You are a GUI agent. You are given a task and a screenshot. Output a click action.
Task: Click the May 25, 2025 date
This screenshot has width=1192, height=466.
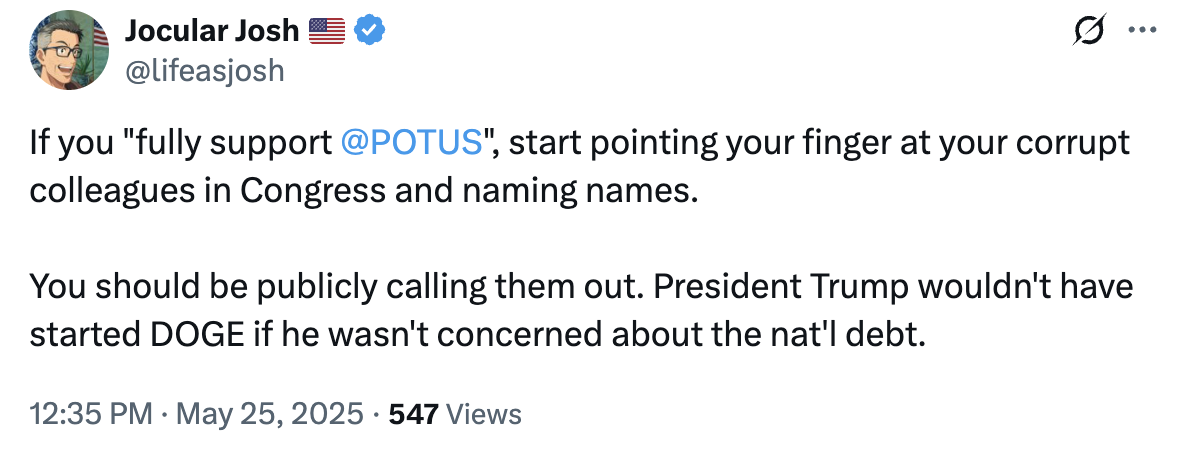pos(270,414)
